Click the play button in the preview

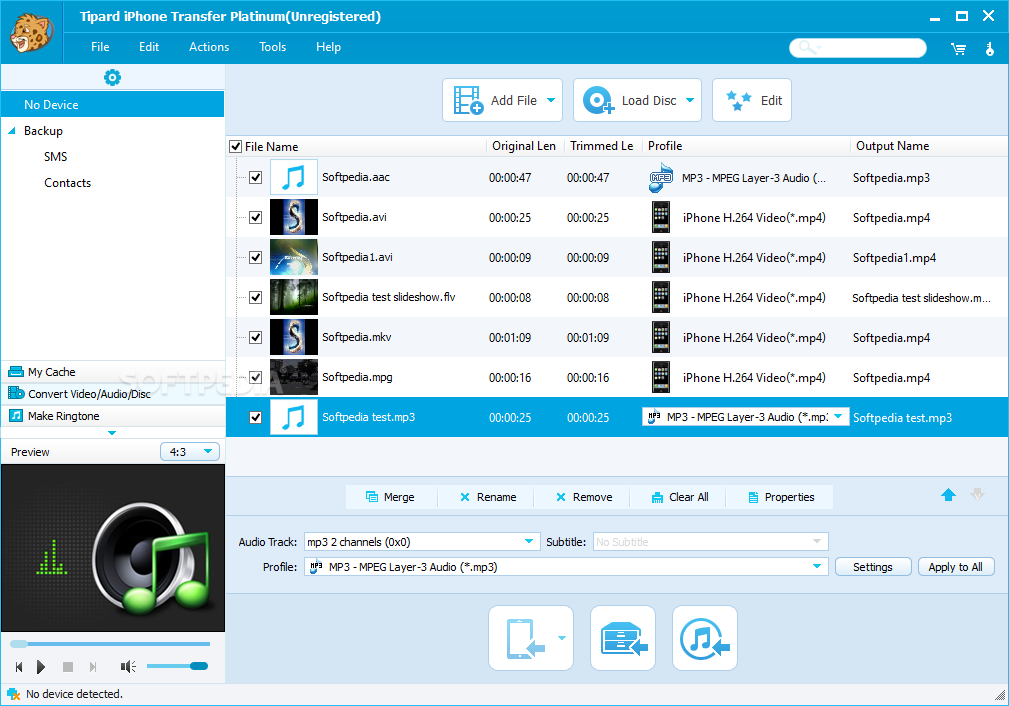(41, 667)
